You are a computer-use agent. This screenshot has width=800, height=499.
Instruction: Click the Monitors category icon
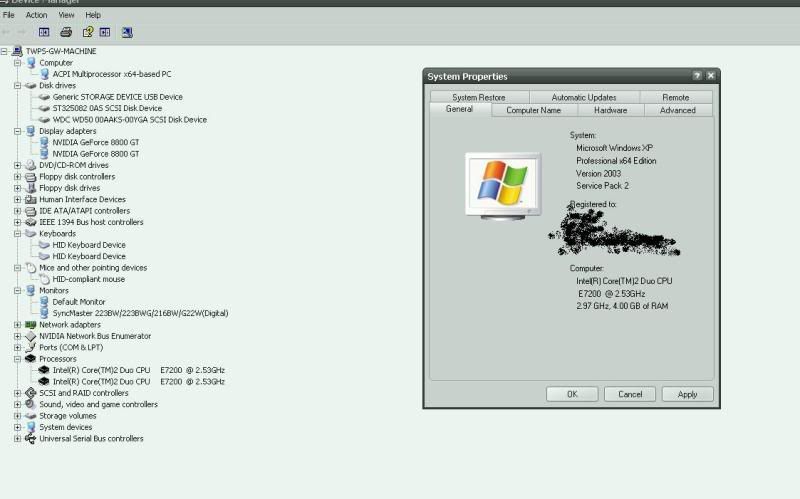click(x=31, y=290)
